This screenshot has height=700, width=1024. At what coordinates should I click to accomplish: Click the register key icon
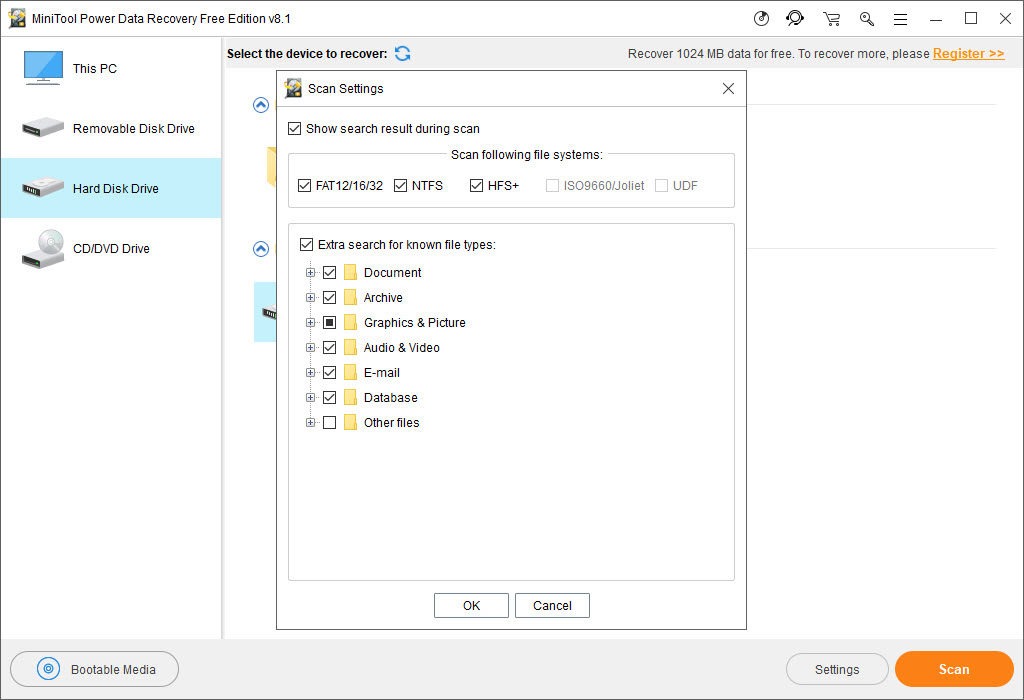[867, 19]
